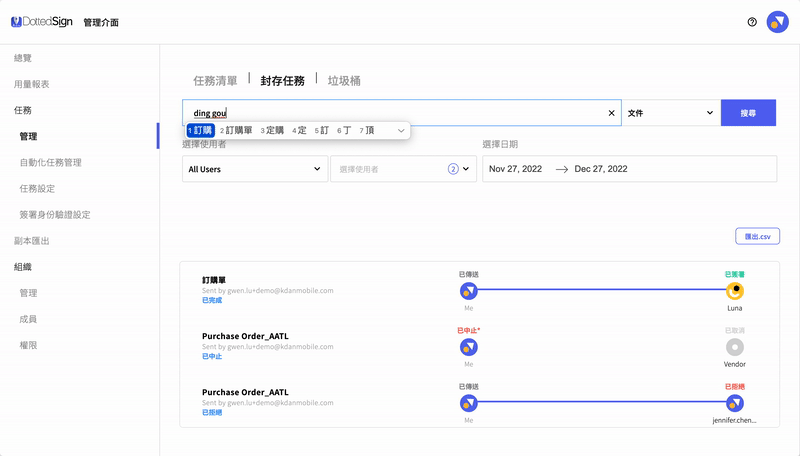The image size is (800, 456).
Task: Click the blue 搜尋 search button
Action: [748, 113]
